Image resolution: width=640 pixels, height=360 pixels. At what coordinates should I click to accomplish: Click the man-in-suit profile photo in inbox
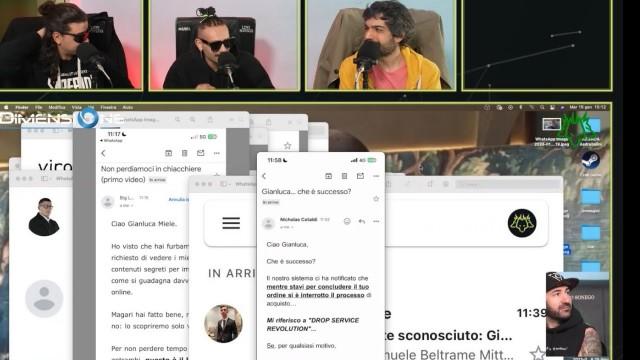pyautogui.click(x=223, y=323)
